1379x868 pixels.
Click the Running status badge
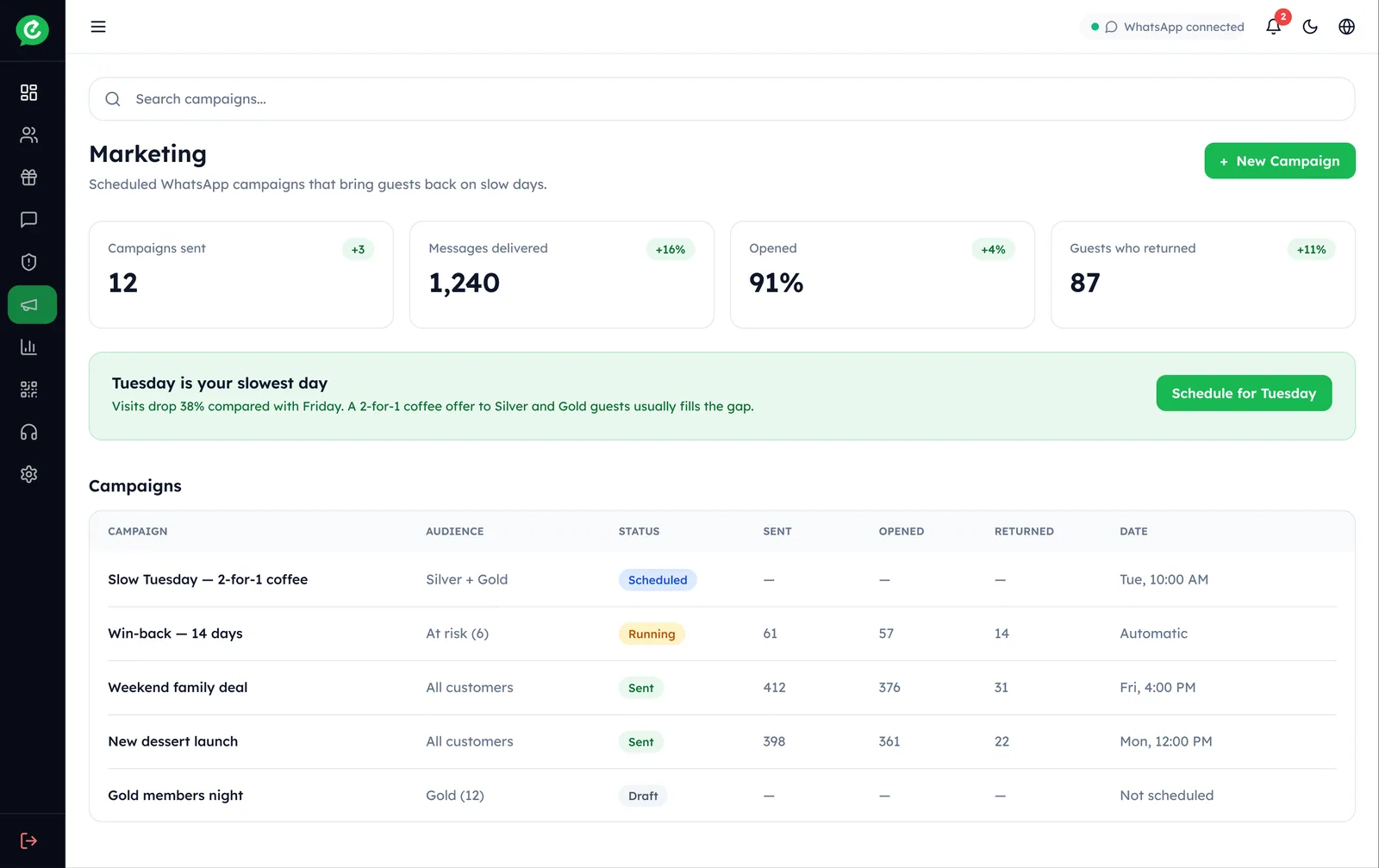click(x=652, y=634)
